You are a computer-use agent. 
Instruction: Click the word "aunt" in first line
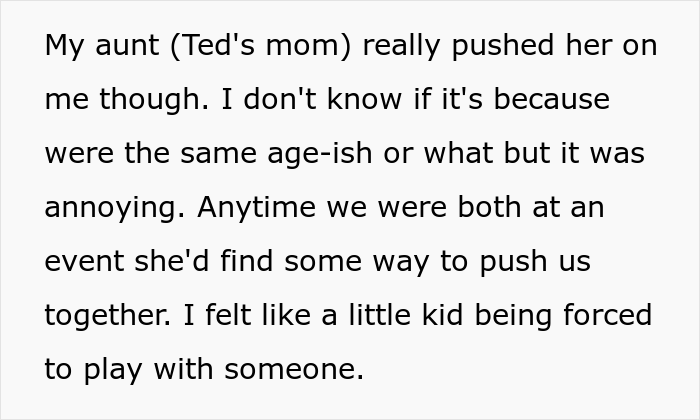point(127,46)
